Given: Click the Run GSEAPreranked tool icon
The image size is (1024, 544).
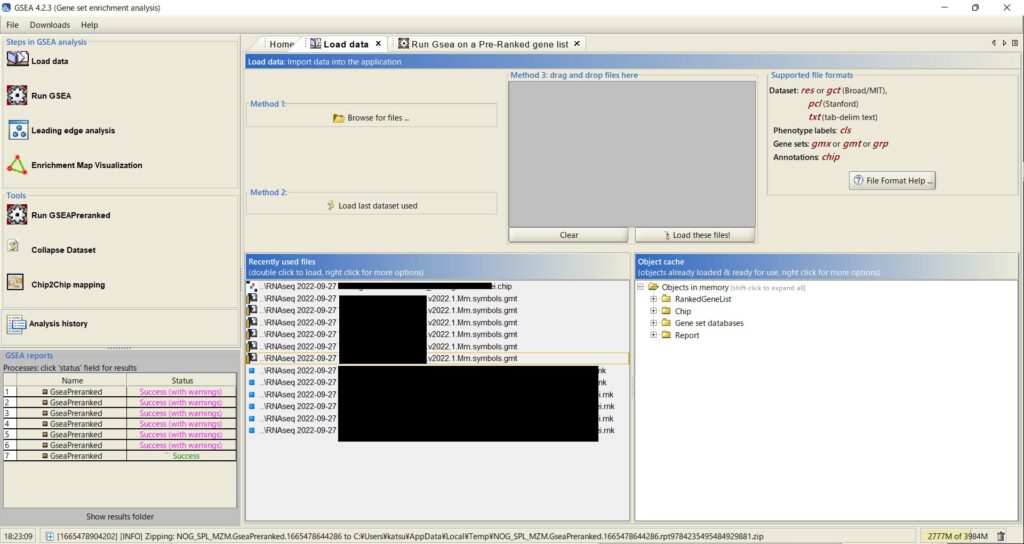Looking at the screenshot, I should point(17,215).
